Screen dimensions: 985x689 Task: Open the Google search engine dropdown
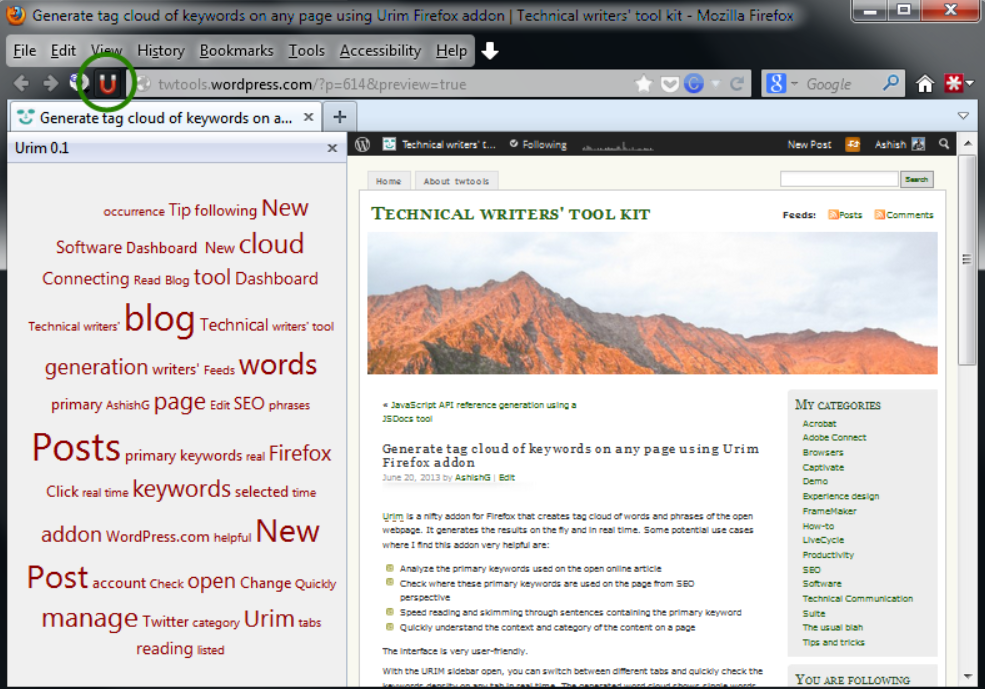(x=794, y=84)
